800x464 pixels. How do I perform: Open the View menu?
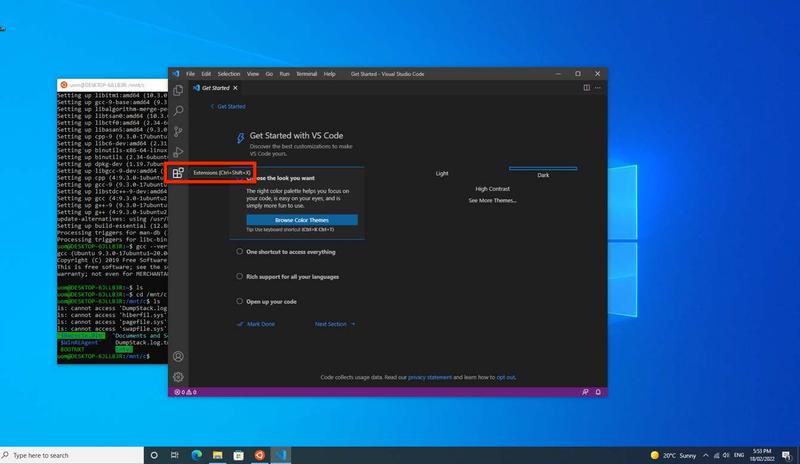point(253,74)
